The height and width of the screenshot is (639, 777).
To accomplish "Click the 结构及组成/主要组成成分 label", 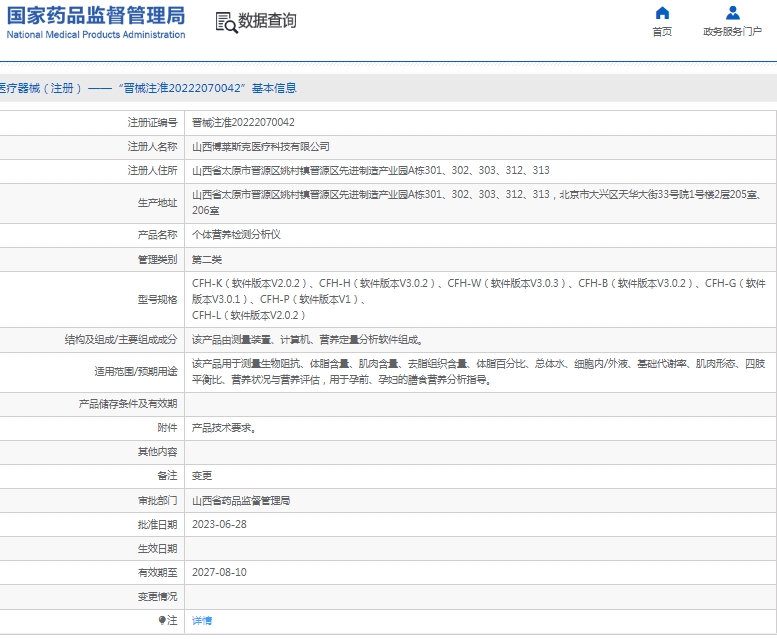I will pos(120,340).
